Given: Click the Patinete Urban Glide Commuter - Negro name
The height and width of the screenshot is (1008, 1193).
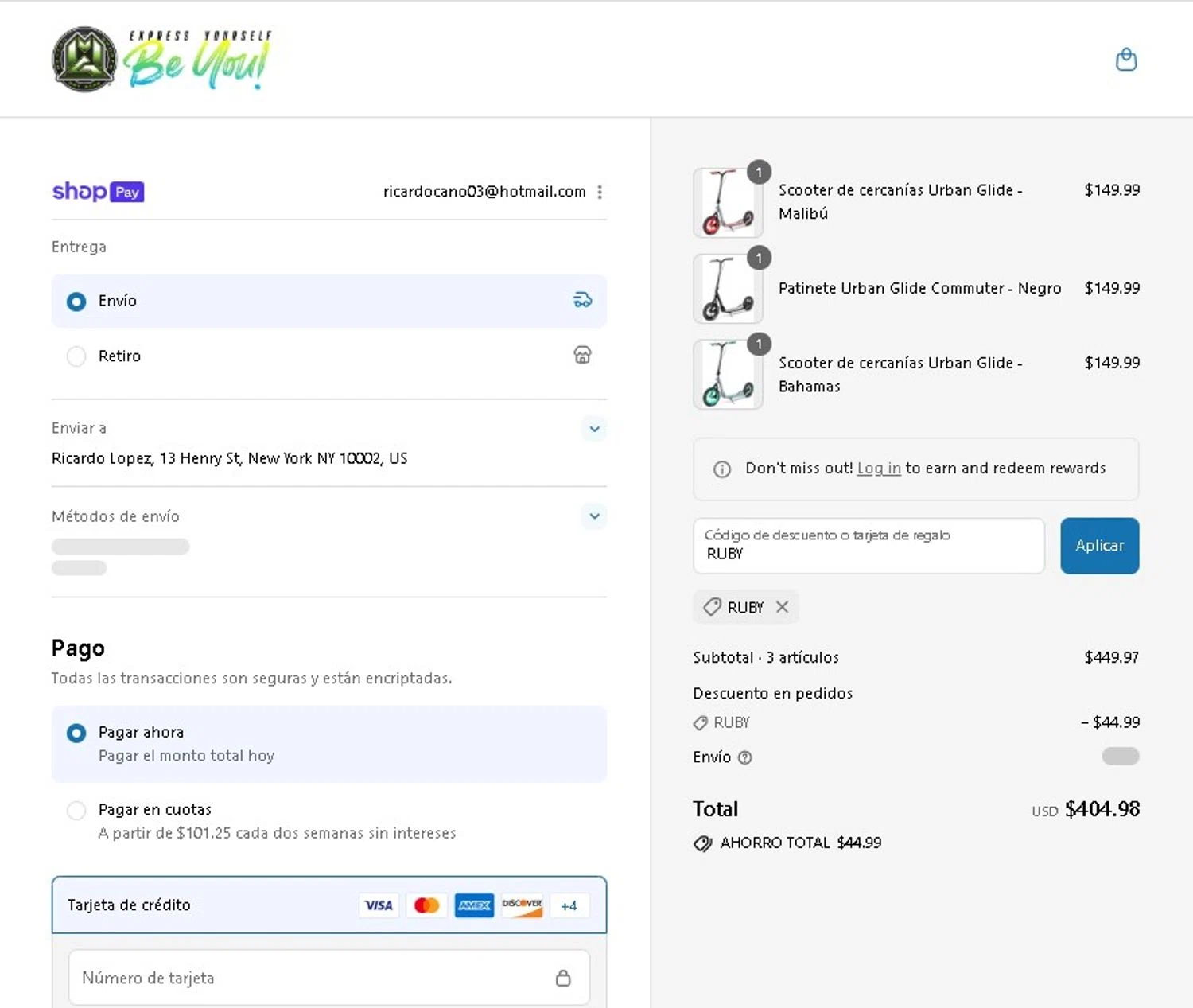Looking at the screenshot, I should coord(919,288).
